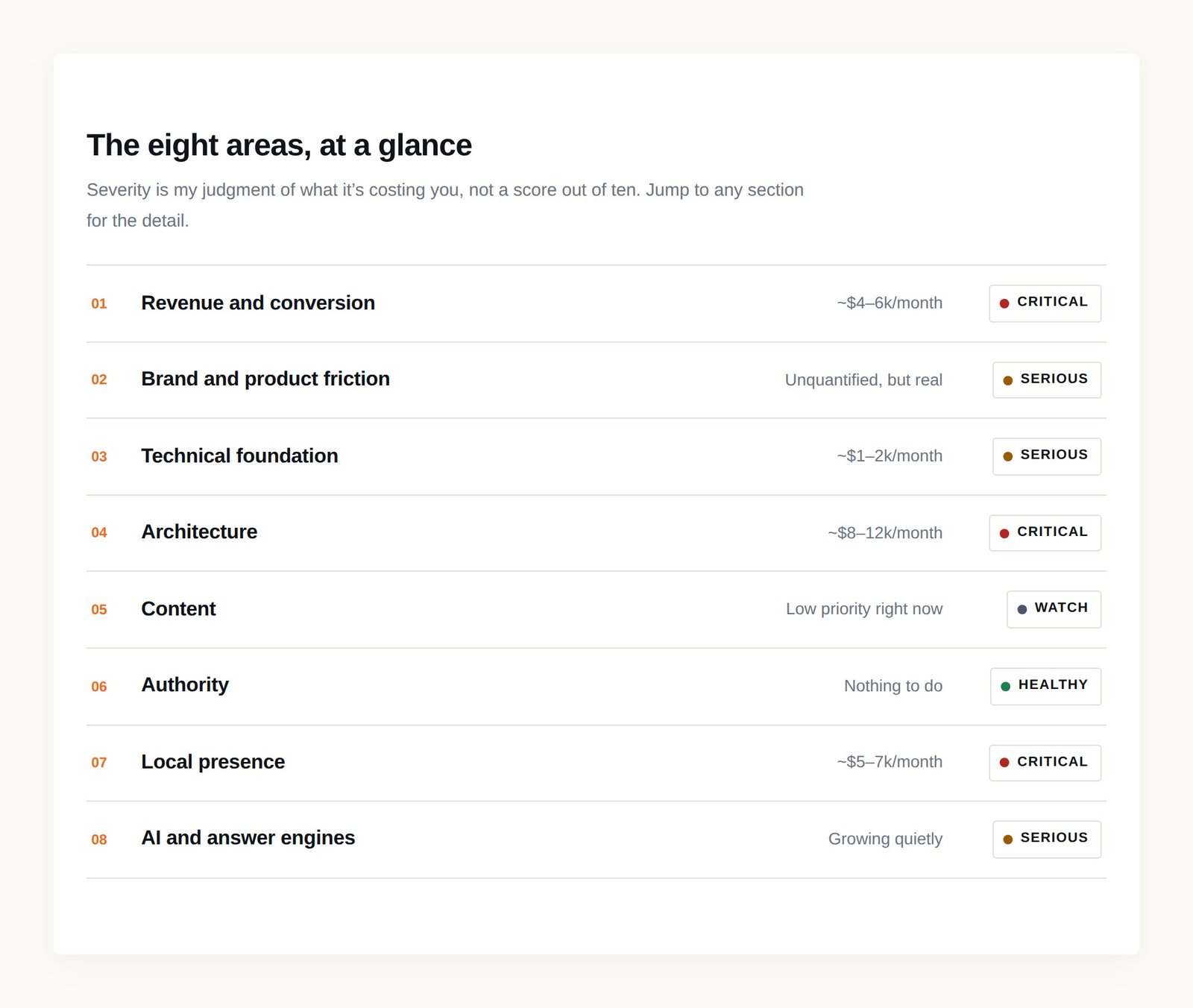Jump to Brand and product friction
1193x1008 pixels.
(596, 380)
